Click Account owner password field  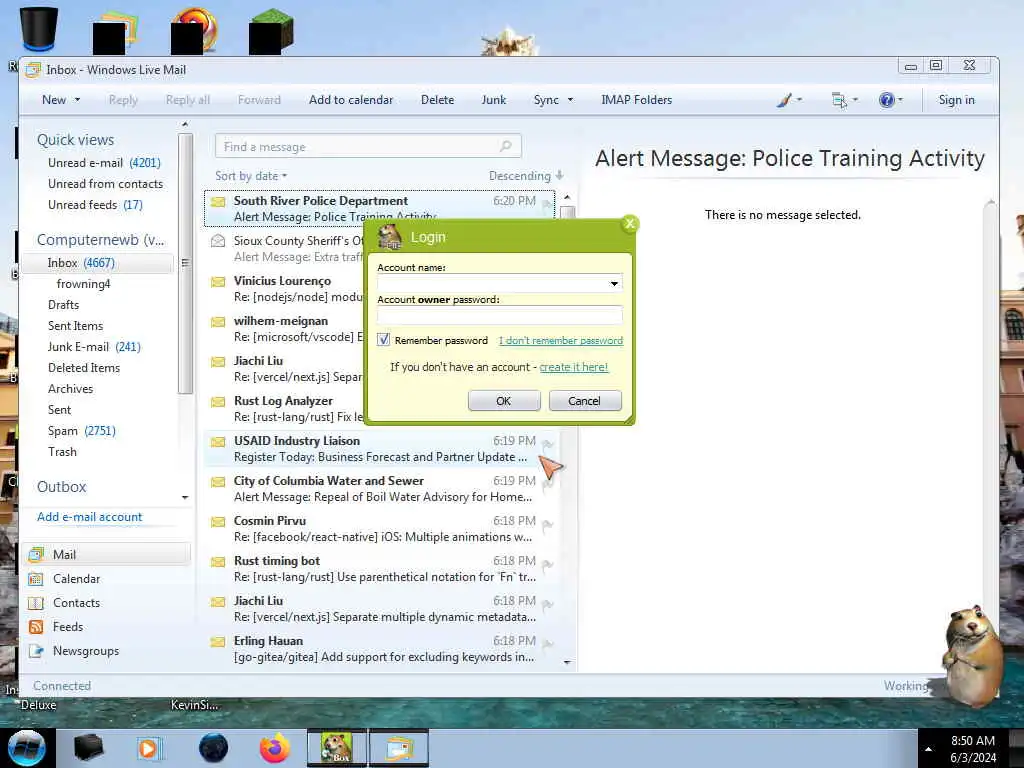tap(500, 315)
